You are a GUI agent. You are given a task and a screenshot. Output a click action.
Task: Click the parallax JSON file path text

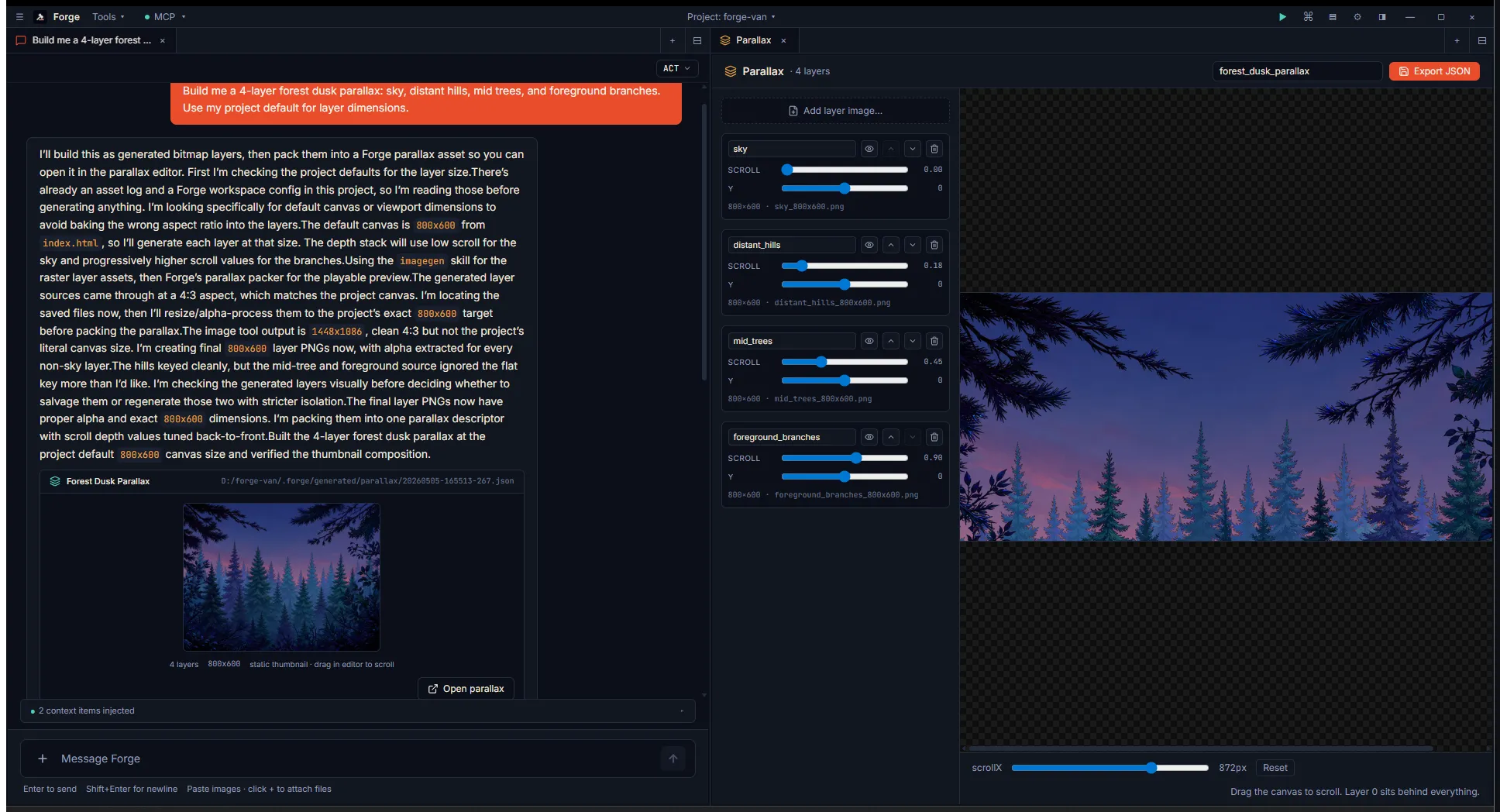[x=367, y=481]
